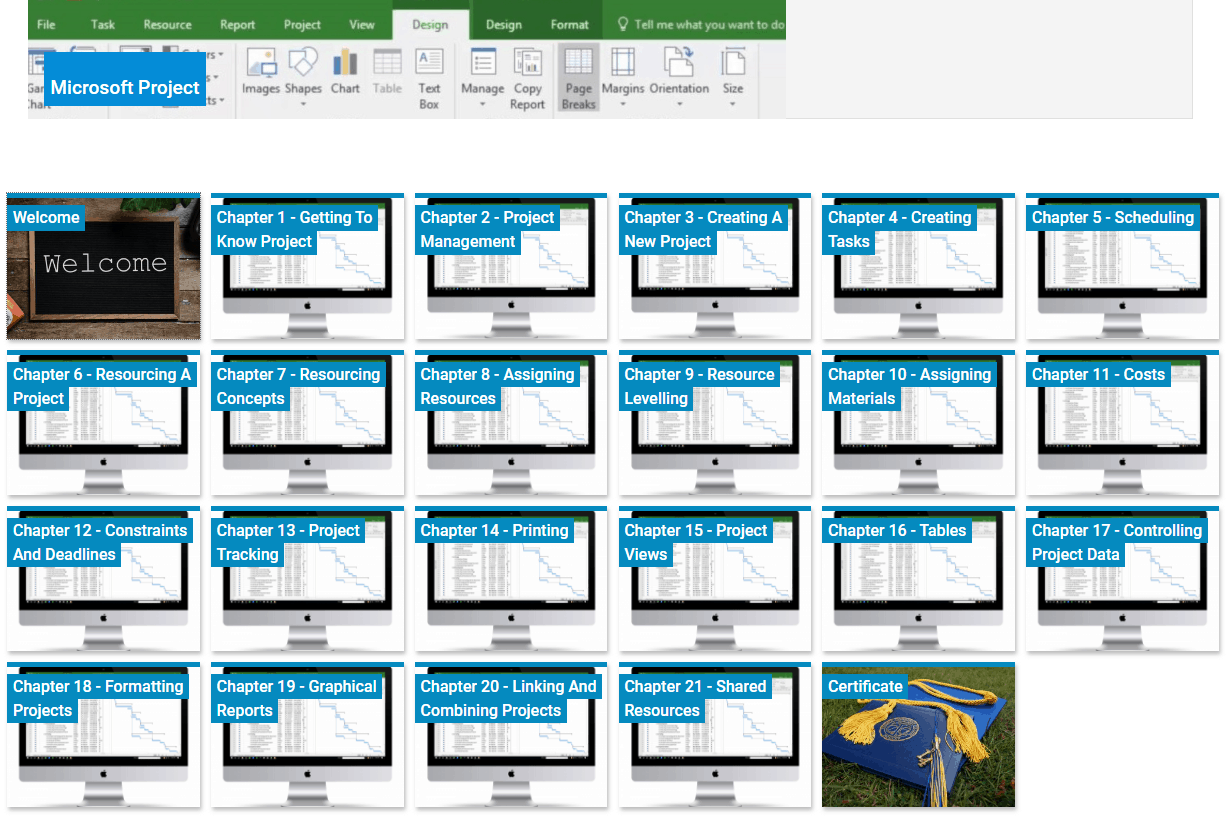Switch to the Resource ribbon tab
This screenshot has height=827, width=1227.
[167, 25]
